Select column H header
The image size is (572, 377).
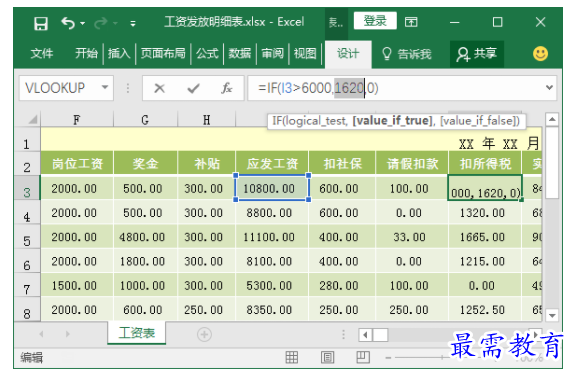coord(206,120)
